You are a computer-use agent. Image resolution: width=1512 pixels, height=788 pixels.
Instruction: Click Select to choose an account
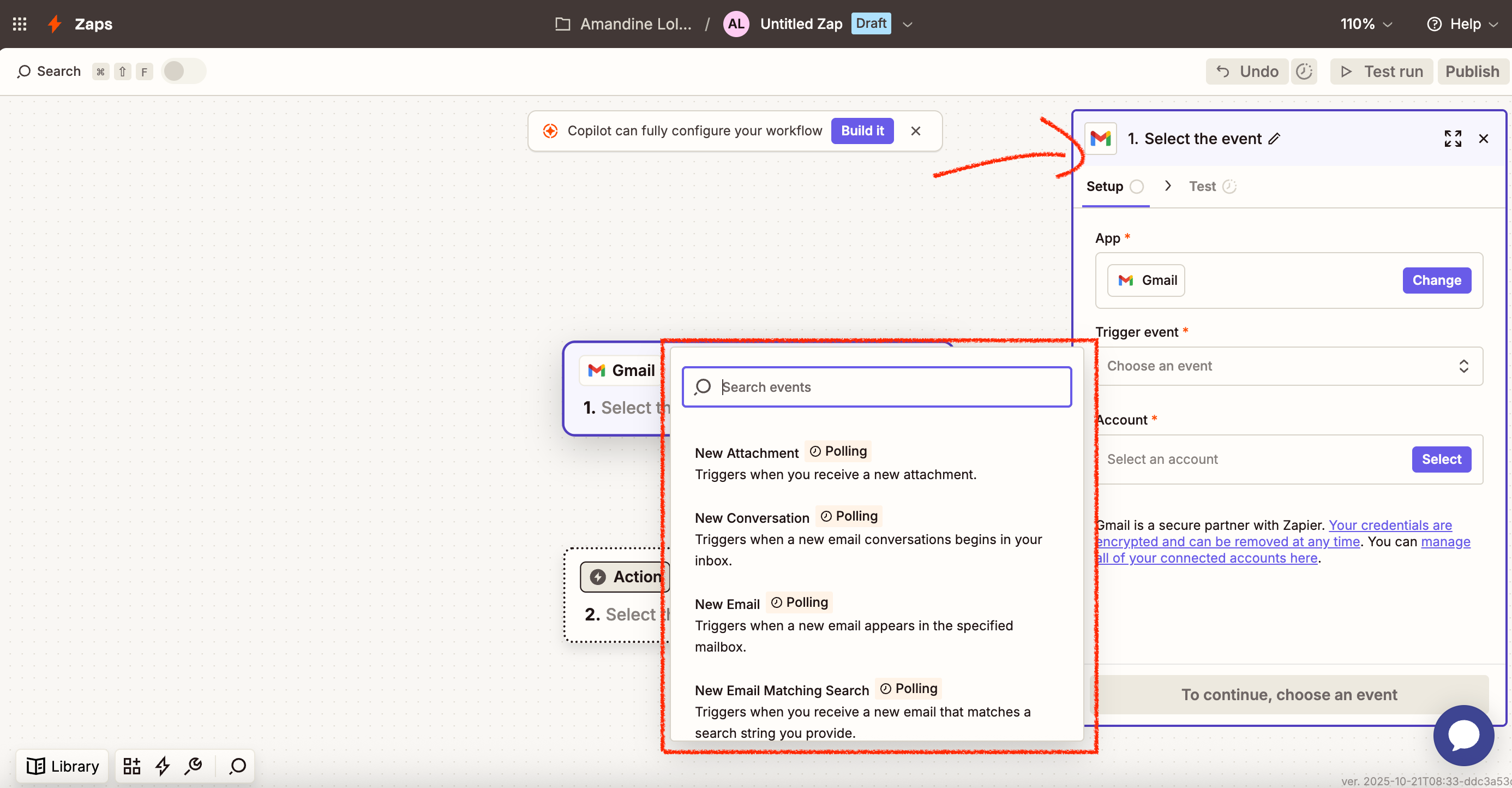pos(1441,459)
